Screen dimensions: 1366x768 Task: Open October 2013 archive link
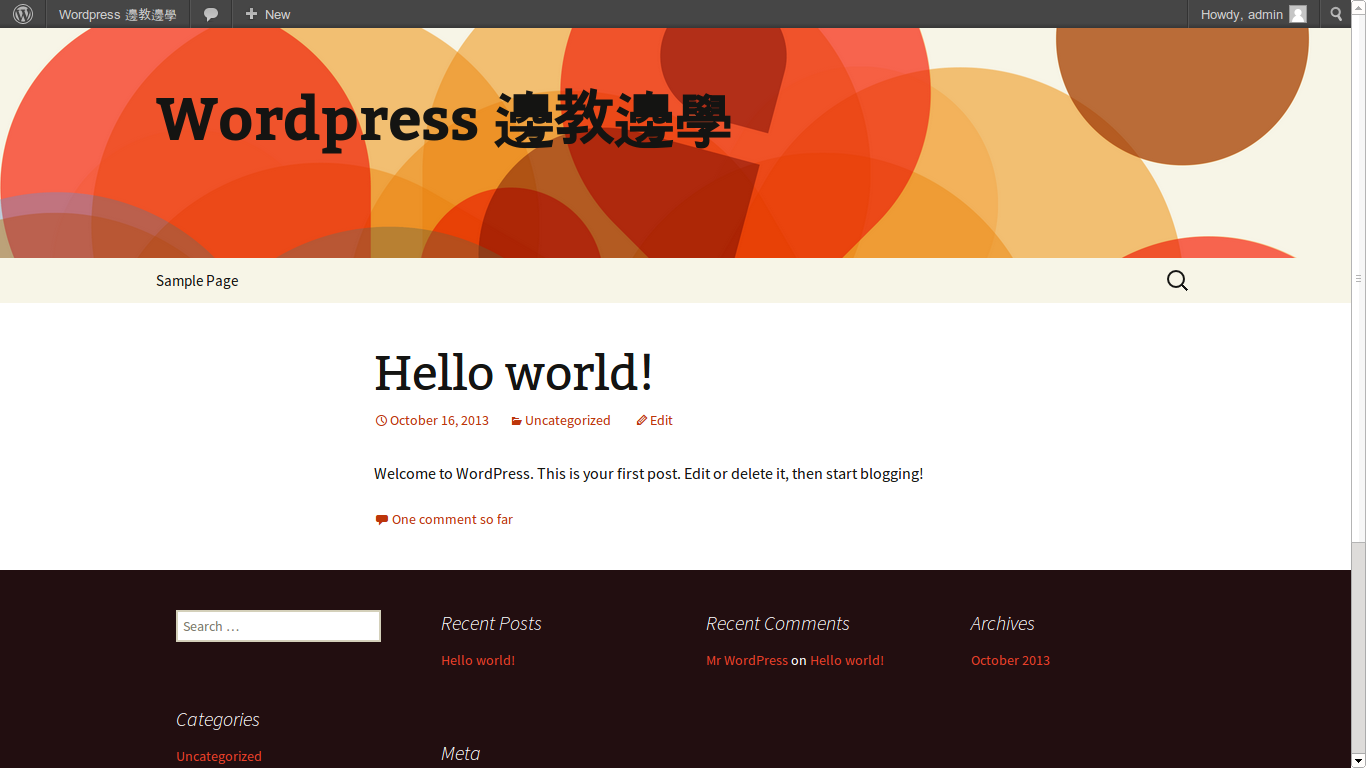pyautogui.click(x=1010, y=660)
